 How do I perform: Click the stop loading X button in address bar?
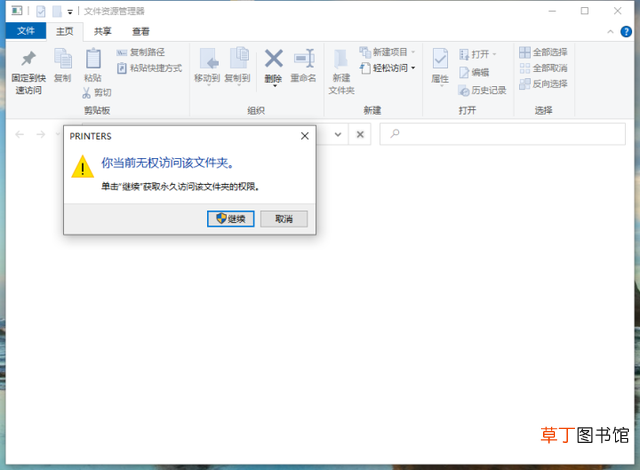[x=360, y=134]
